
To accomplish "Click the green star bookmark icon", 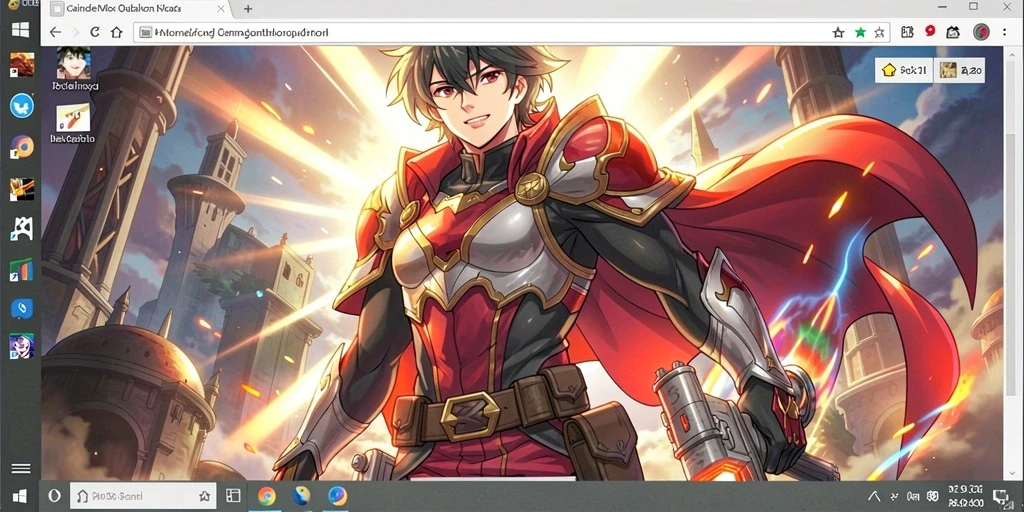I will point(860,32).
